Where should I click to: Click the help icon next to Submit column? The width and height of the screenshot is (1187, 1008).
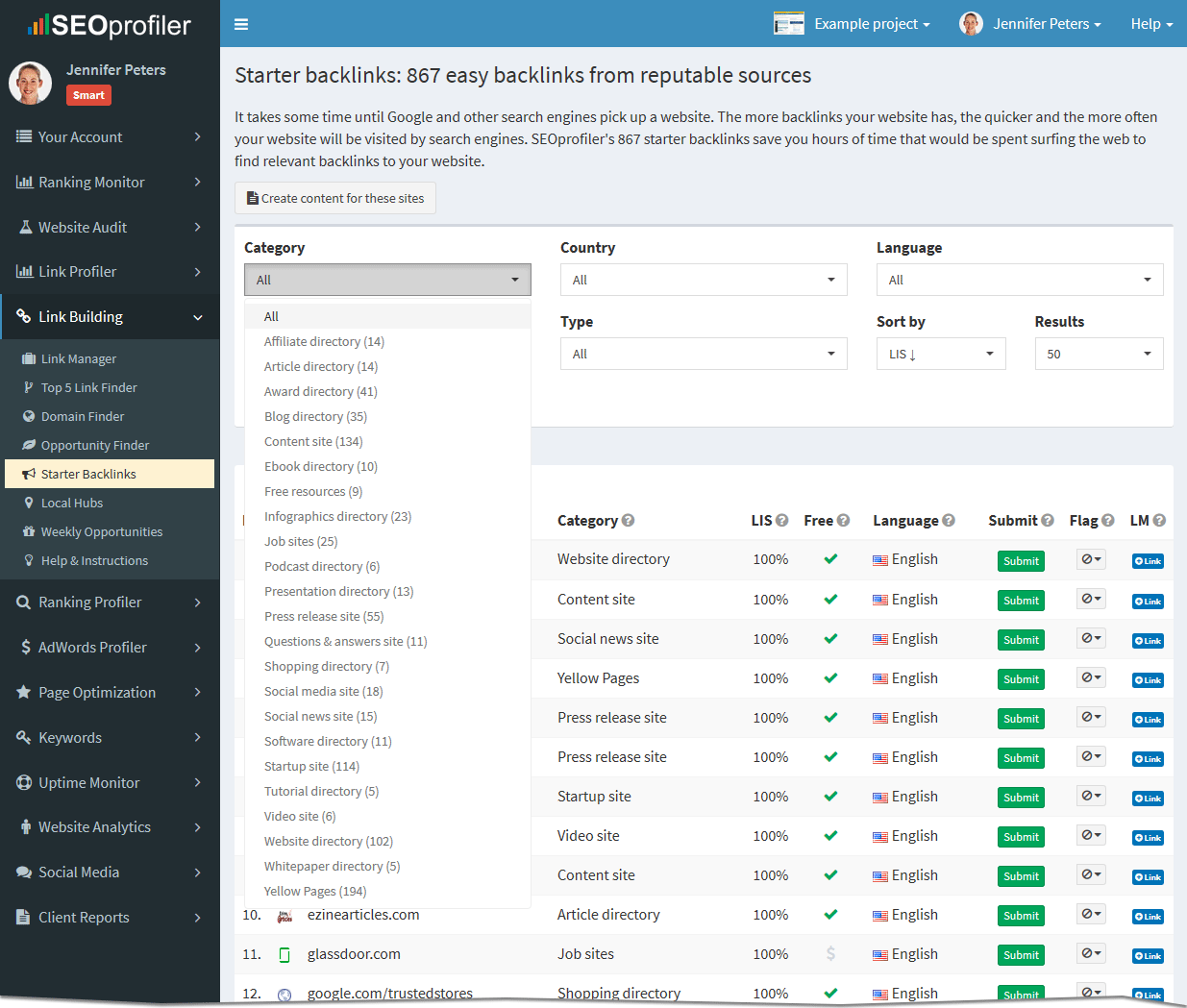click(x=1048, y=520)
